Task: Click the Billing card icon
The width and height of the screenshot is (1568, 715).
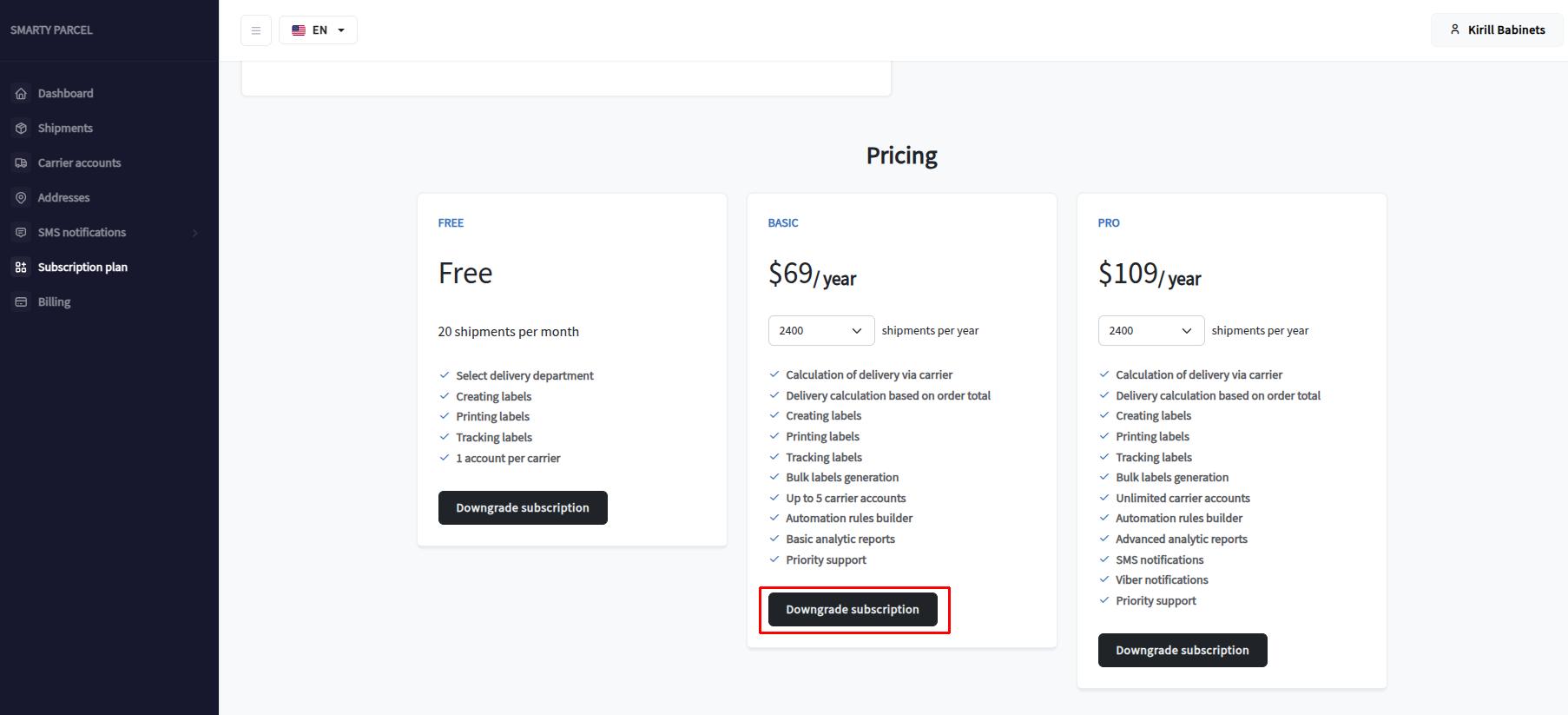Action: 21,302
